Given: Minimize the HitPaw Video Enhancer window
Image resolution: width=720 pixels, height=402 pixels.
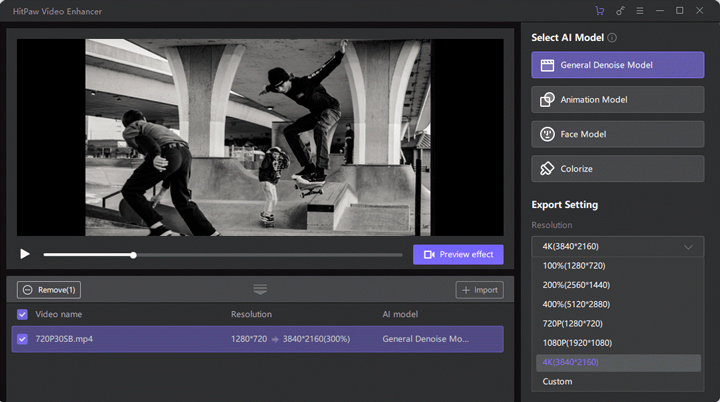Looking at the screenshot, I should point(660,11).
